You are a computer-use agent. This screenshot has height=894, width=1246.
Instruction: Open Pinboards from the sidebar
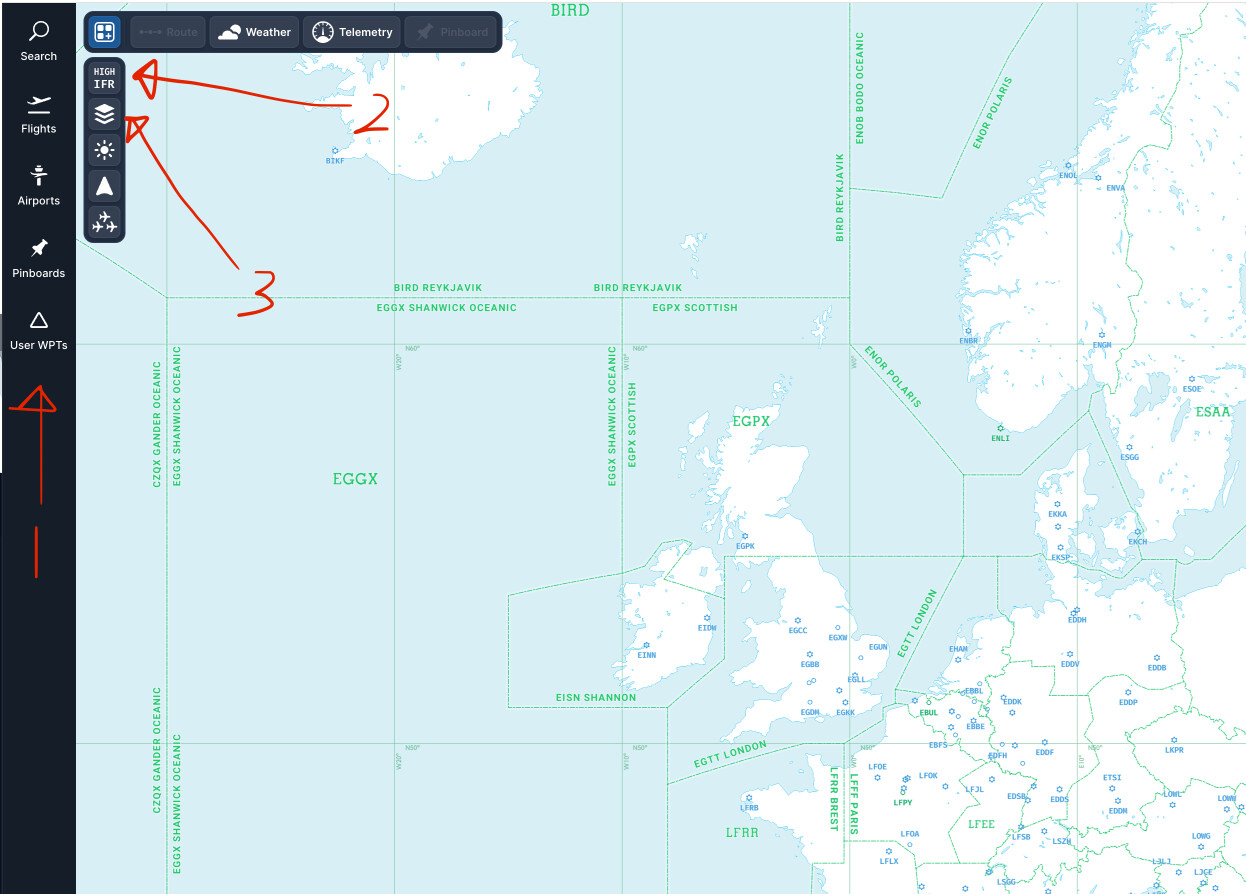38,258
